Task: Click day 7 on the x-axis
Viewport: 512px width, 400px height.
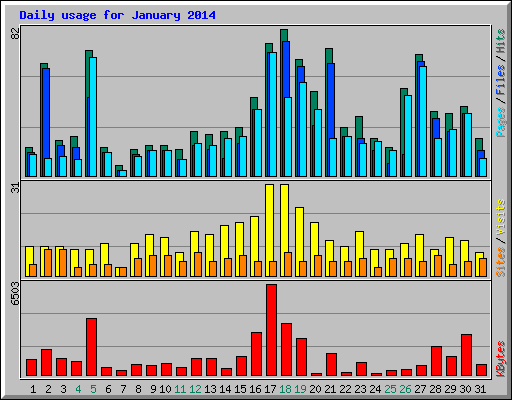Action: point(123,389)
